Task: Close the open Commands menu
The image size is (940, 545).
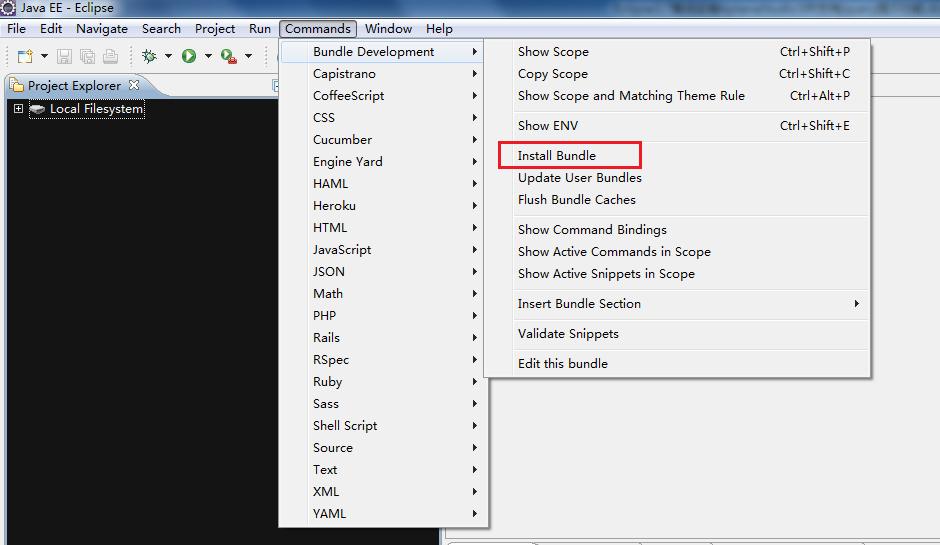Action: pyautogui.click(x=318, y=29)
